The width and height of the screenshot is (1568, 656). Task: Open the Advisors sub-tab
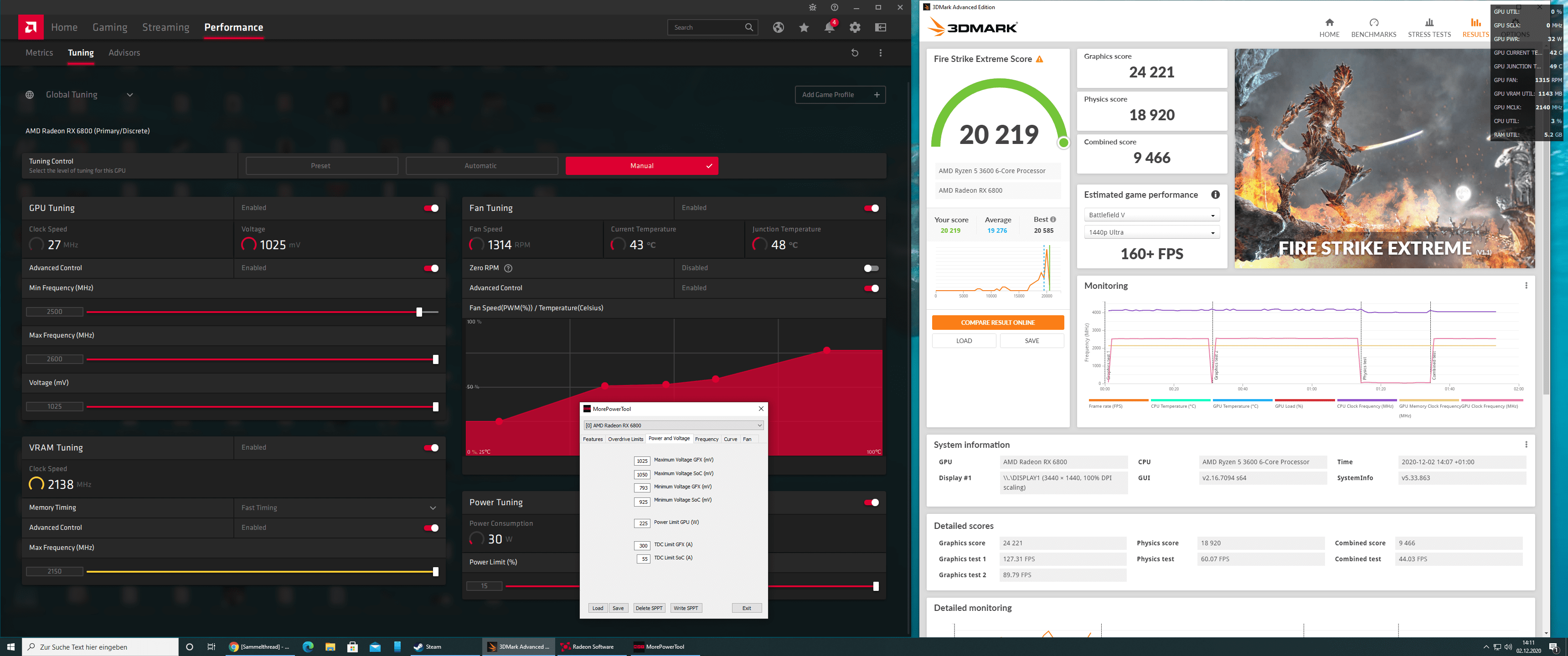(x=124, y=53)
